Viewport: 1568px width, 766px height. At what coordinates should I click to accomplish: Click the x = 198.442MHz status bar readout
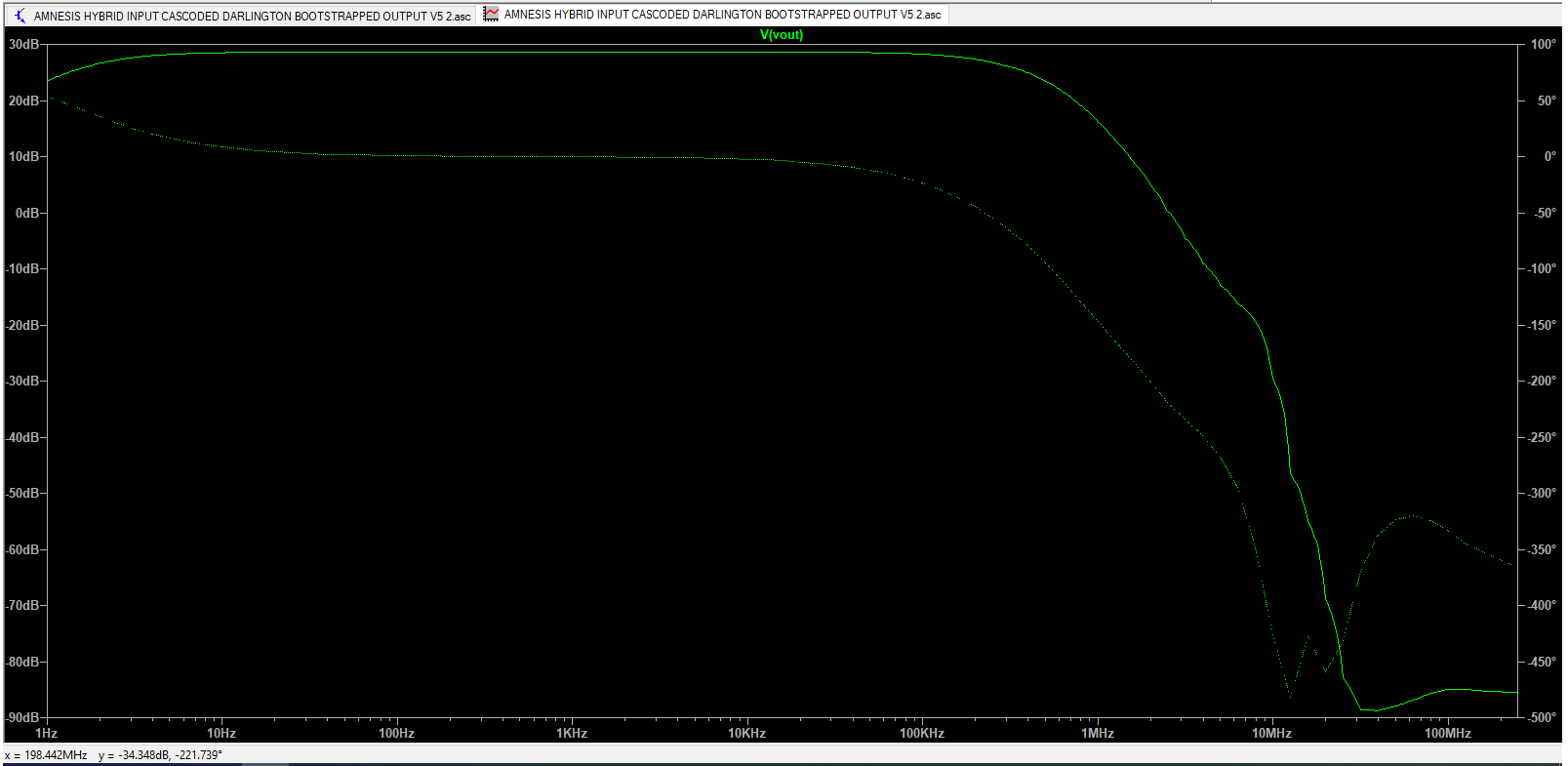[x=46, y=755]
